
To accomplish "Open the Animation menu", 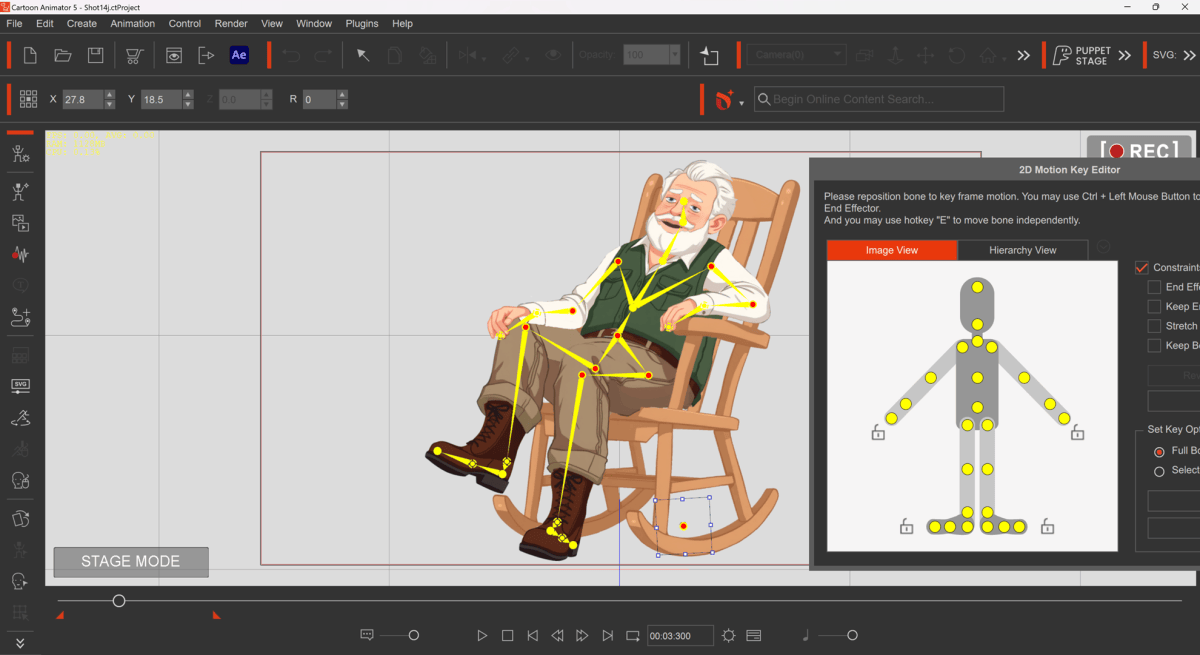I will point(133,23).
